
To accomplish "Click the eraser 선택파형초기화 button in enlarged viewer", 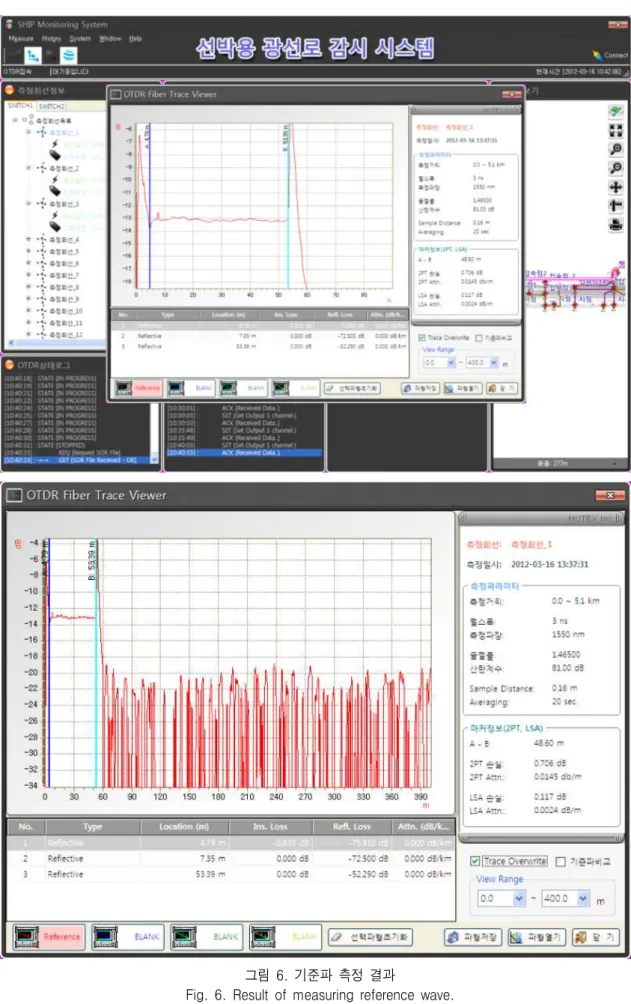I will (370, 937).
